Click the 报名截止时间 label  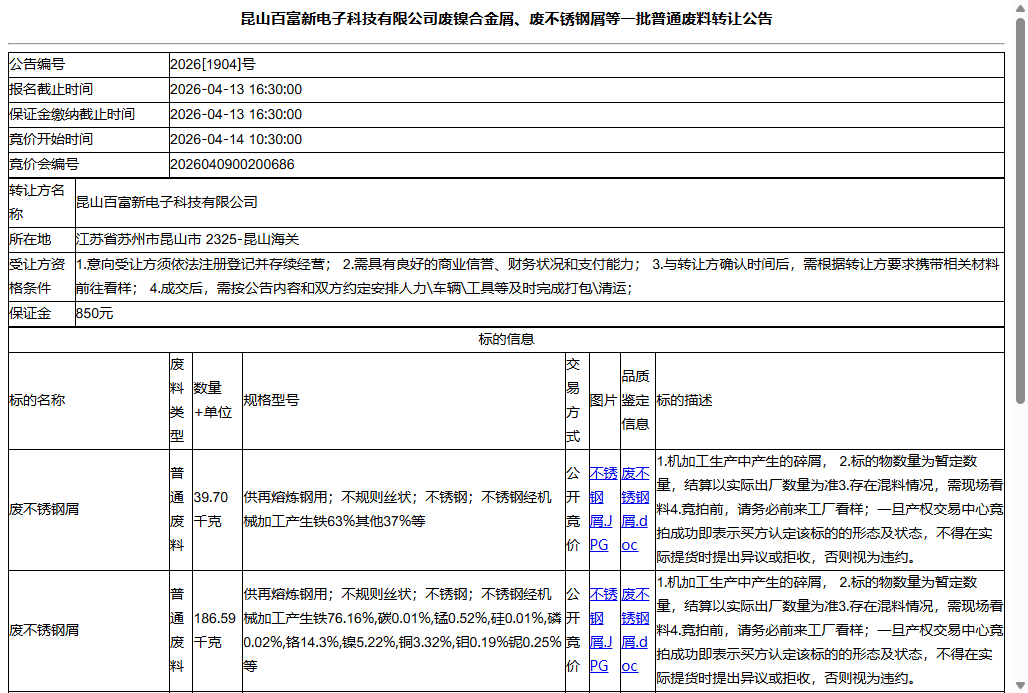[x=51, y=89]
